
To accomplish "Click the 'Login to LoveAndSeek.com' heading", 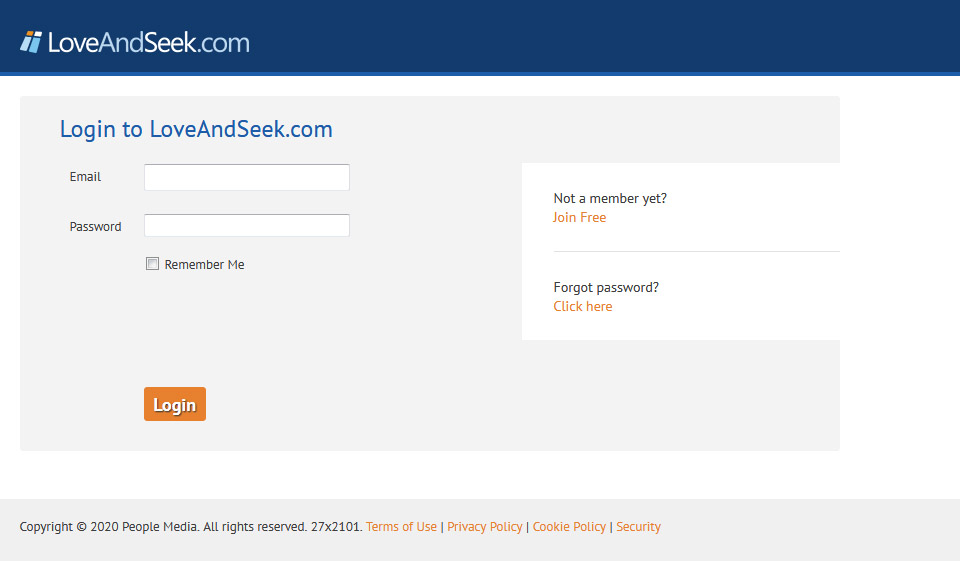I will (x=196, y=129).
